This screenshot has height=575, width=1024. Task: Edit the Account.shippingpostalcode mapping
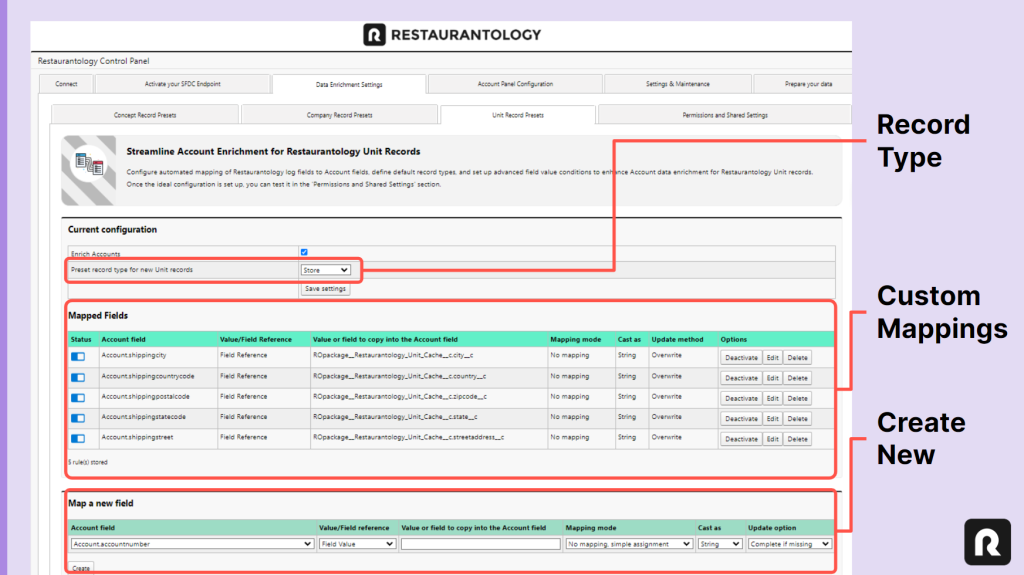pyautogui.click(x=773, y=398)
